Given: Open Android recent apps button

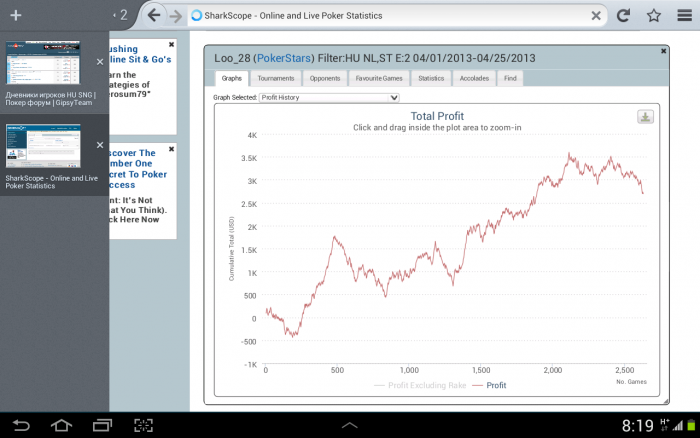Looking at the screenshot, I should click(102, 425).
